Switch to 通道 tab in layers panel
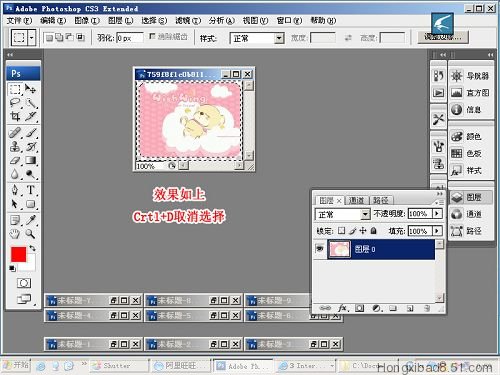Screen dimensions: 500x375 click(356, 200)
